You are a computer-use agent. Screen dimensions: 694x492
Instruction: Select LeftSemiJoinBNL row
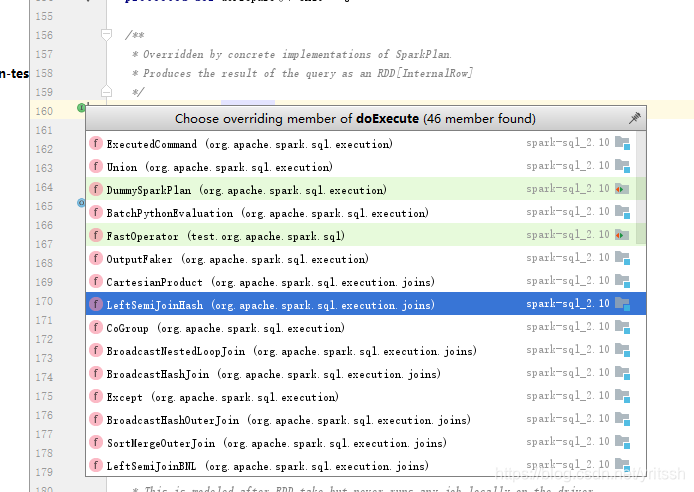point(366,465)
